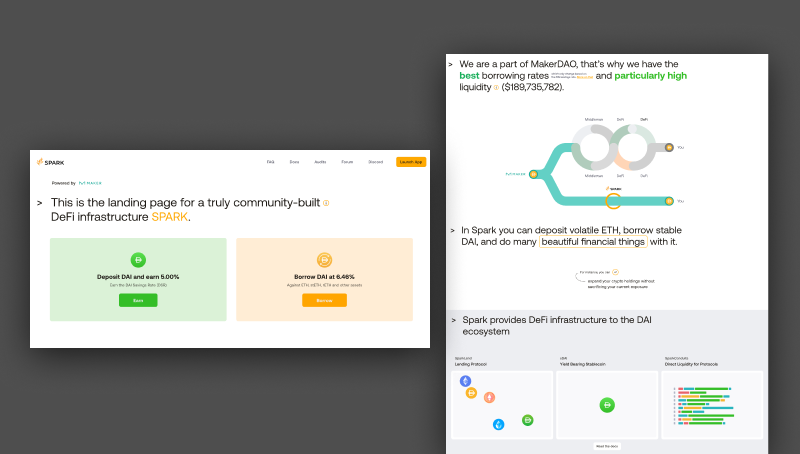
Task: Click the small check icon after 'For instance'
Action: [615, 272]
